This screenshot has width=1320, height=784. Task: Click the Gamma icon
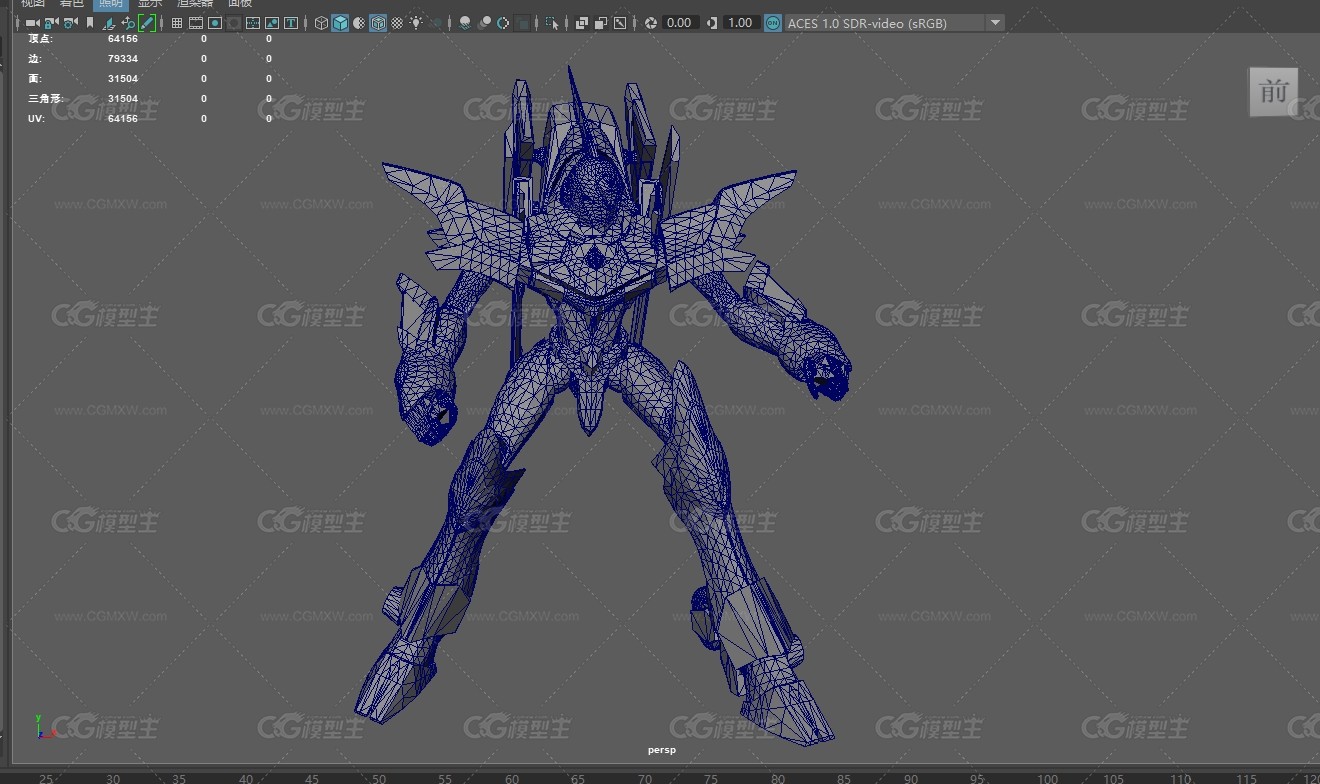(x=712, y=22)
